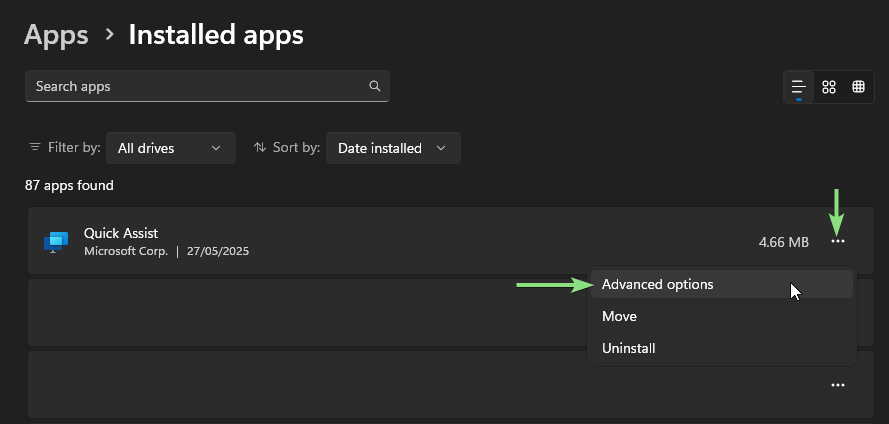Focus the Search apps field
This screenshot has width=889, height=424.
point(207,86)
